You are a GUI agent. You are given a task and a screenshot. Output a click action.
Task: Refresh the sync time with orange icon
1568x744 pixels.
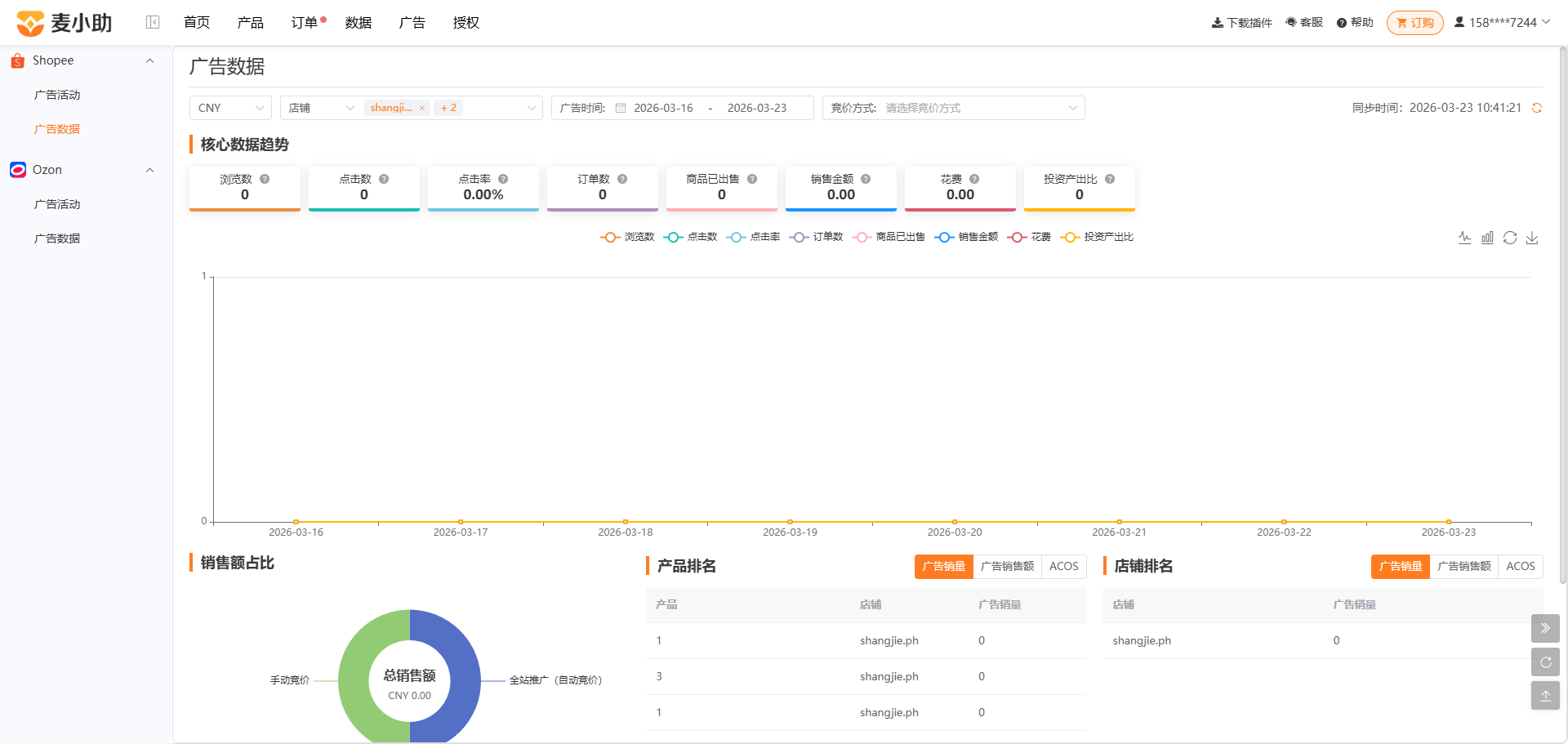pyautogui.click(x=1537, y=108)
